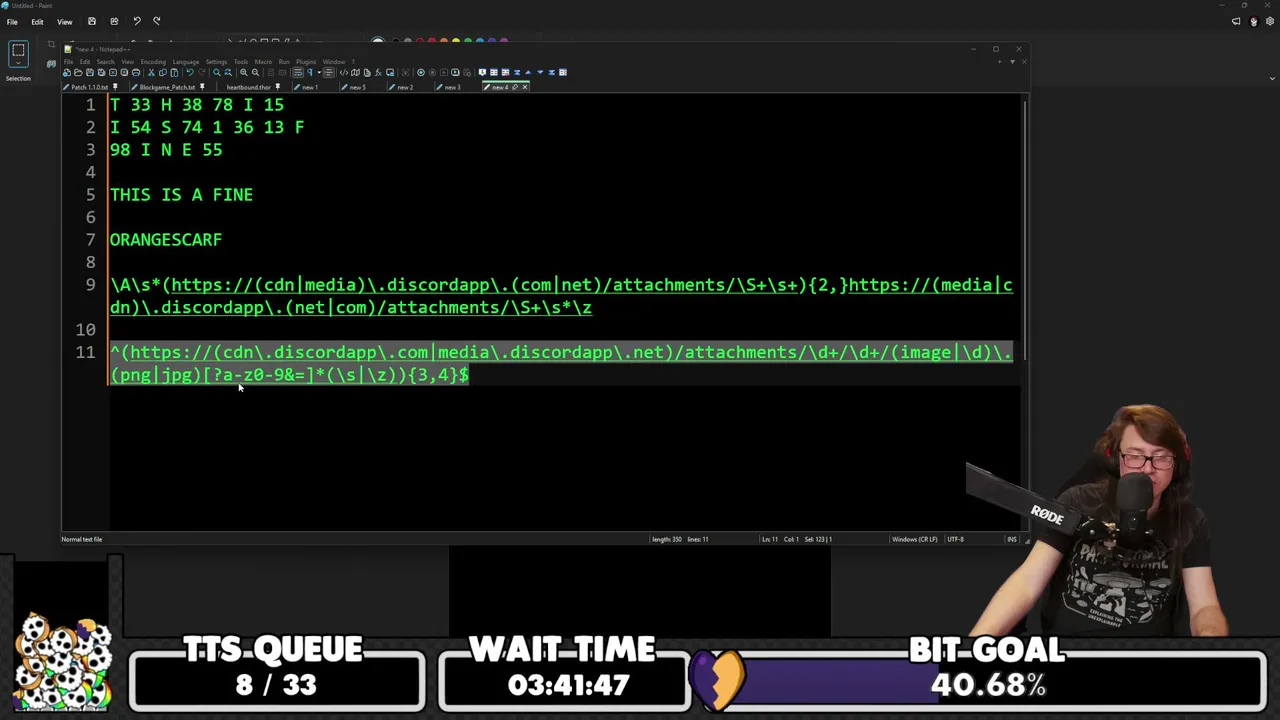Switch to the heartbound.thor tab
1280x720 pixels.
248,87
